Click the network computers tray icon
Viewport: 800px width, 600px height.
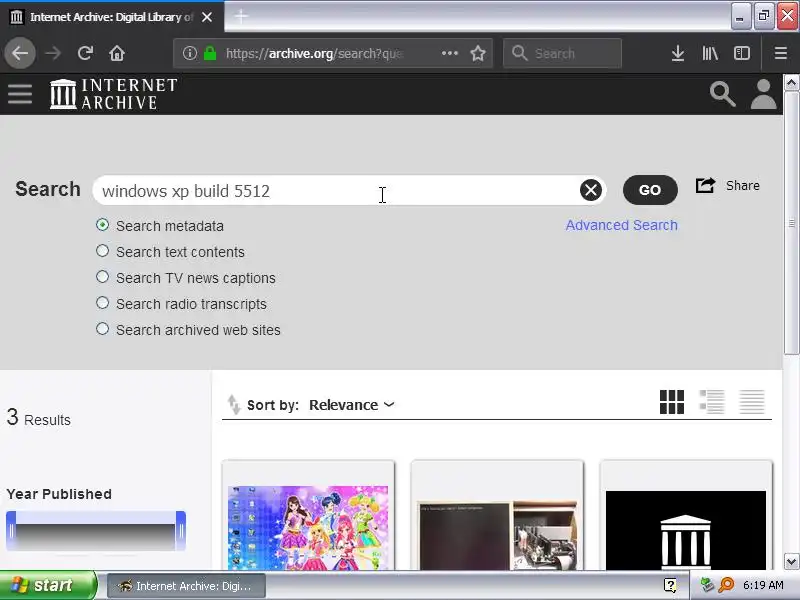(707, 585)
